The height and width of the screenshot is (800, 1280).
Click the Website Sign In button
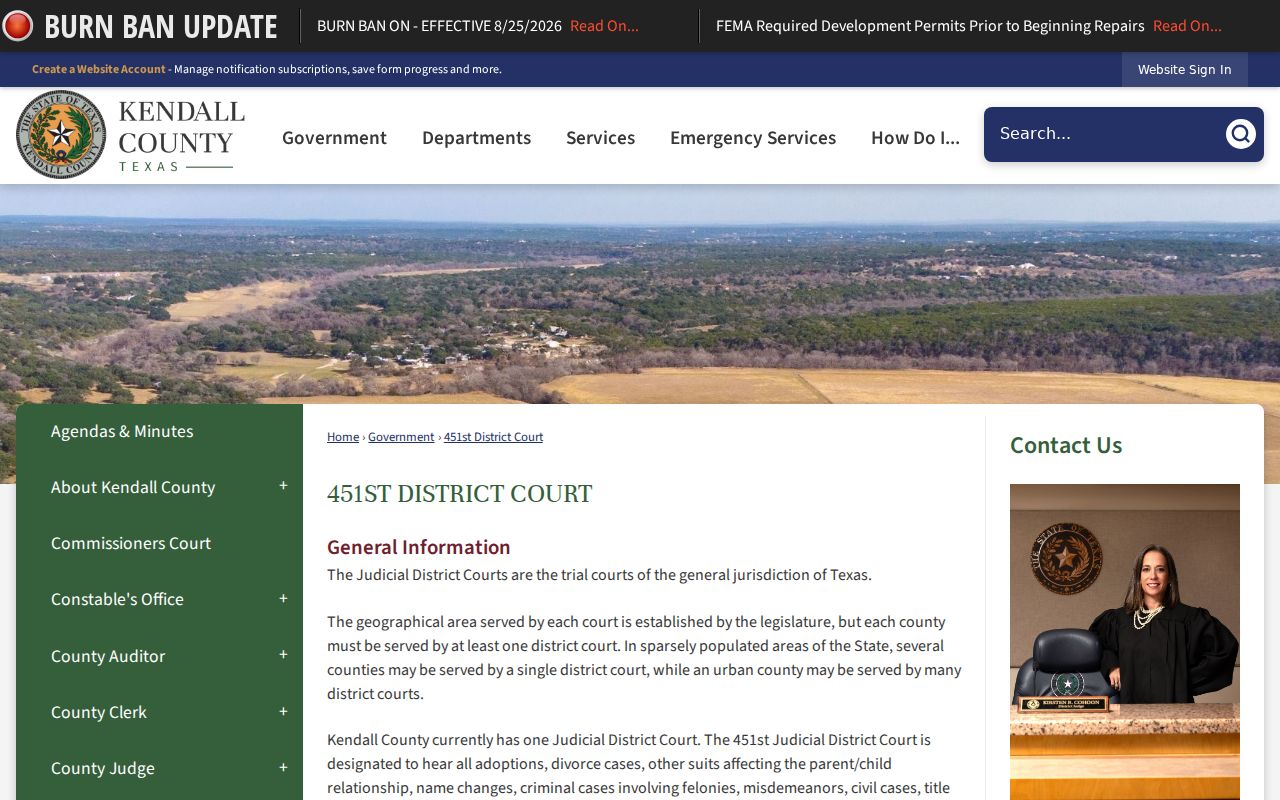coord(1184,69)
